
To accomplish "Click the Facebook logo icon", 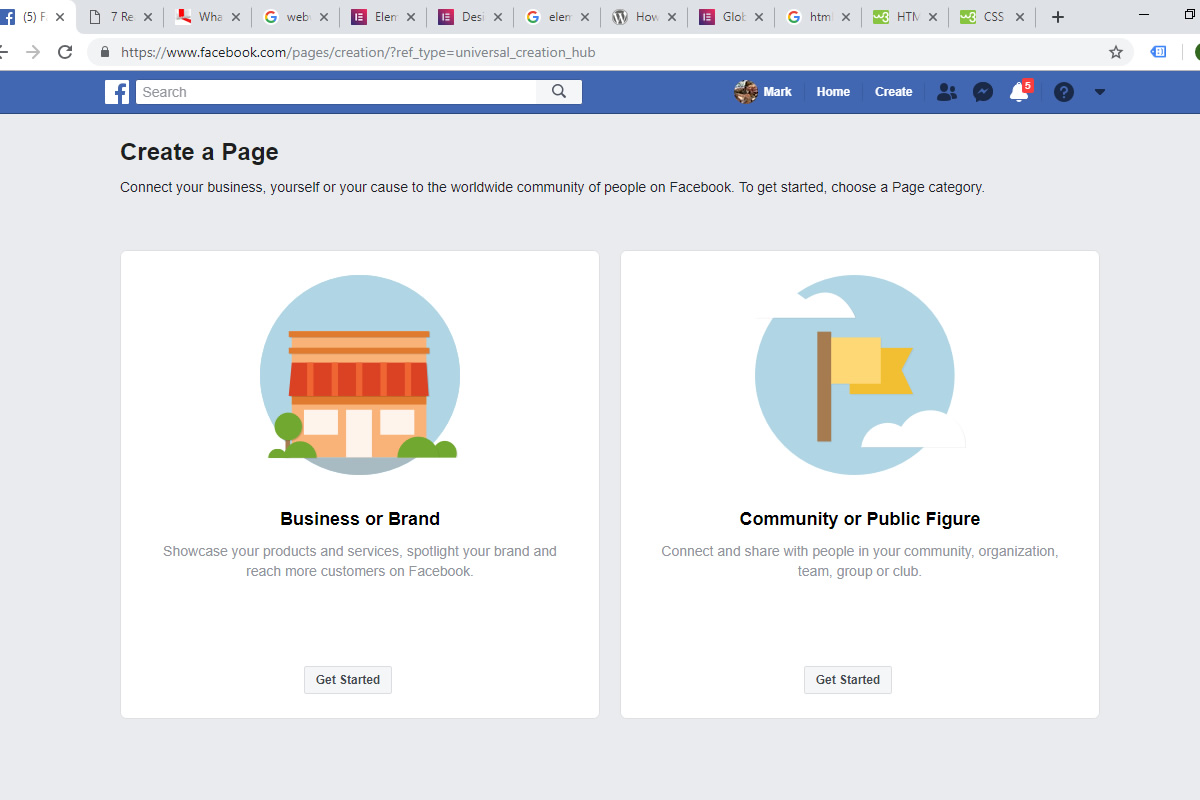I will tap(117, 92).
